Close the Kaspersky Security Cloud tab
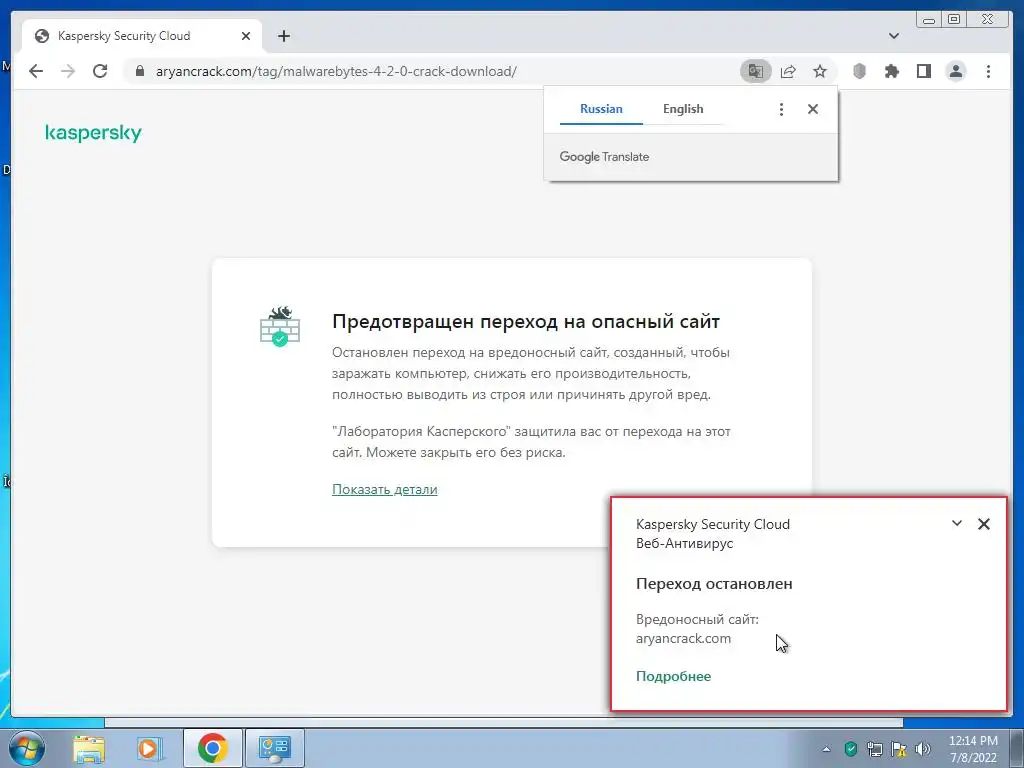Image resolution: width=1024 pixels, height=768 pixels. click(246, 36)
